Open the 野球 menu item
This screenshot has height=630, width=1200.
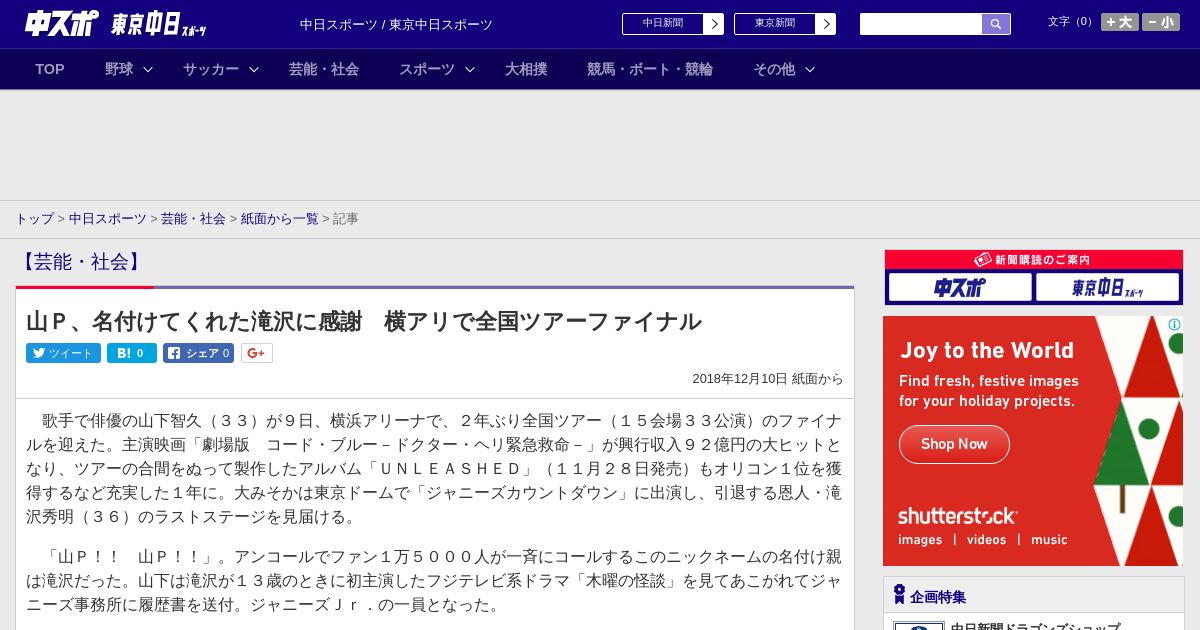coord(119,69)
